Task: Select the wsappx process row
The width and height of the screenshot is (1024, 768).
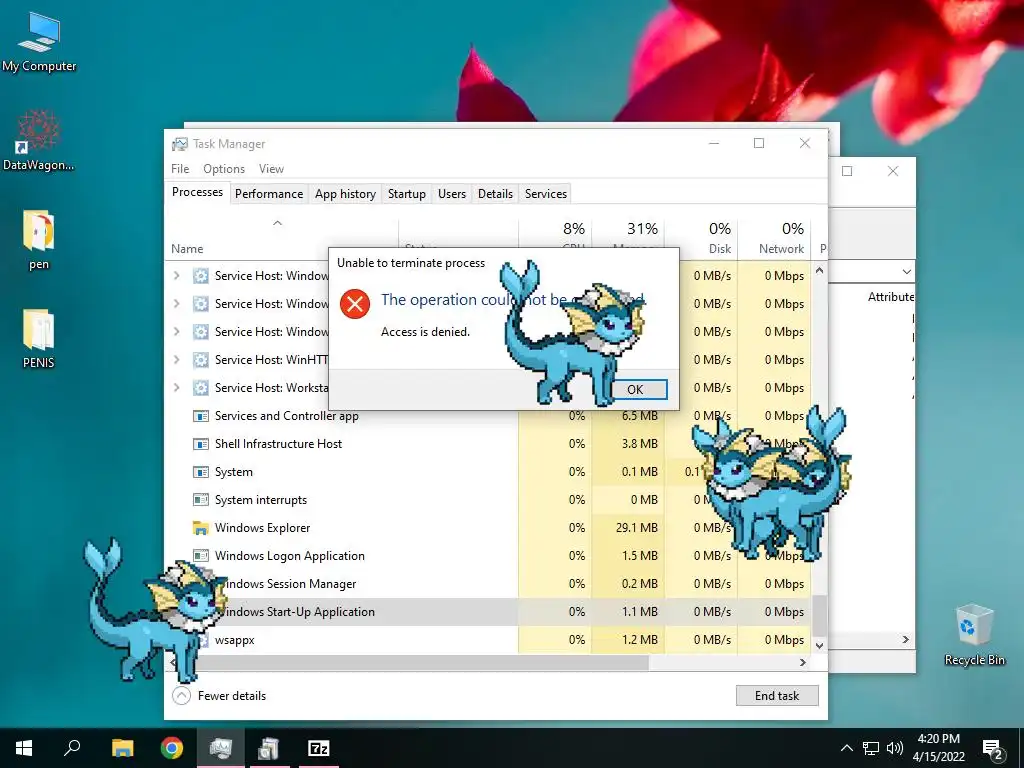Action: (488, 640)
